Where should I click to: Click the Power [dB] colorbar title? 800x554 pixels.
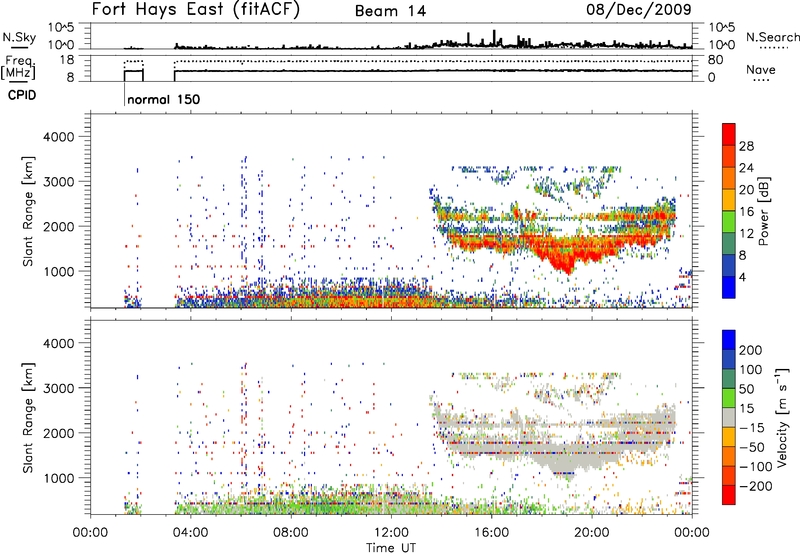pyautogui.click(x=764, y=211)
